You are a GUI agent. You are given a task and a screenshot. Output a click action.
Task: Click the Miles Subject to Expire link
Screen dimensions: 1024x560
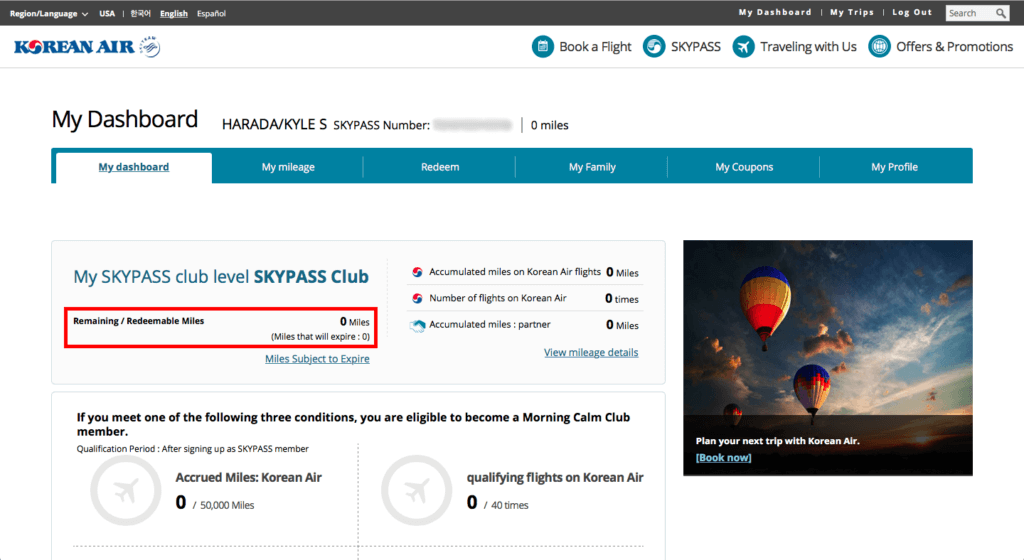click(317, 359)
